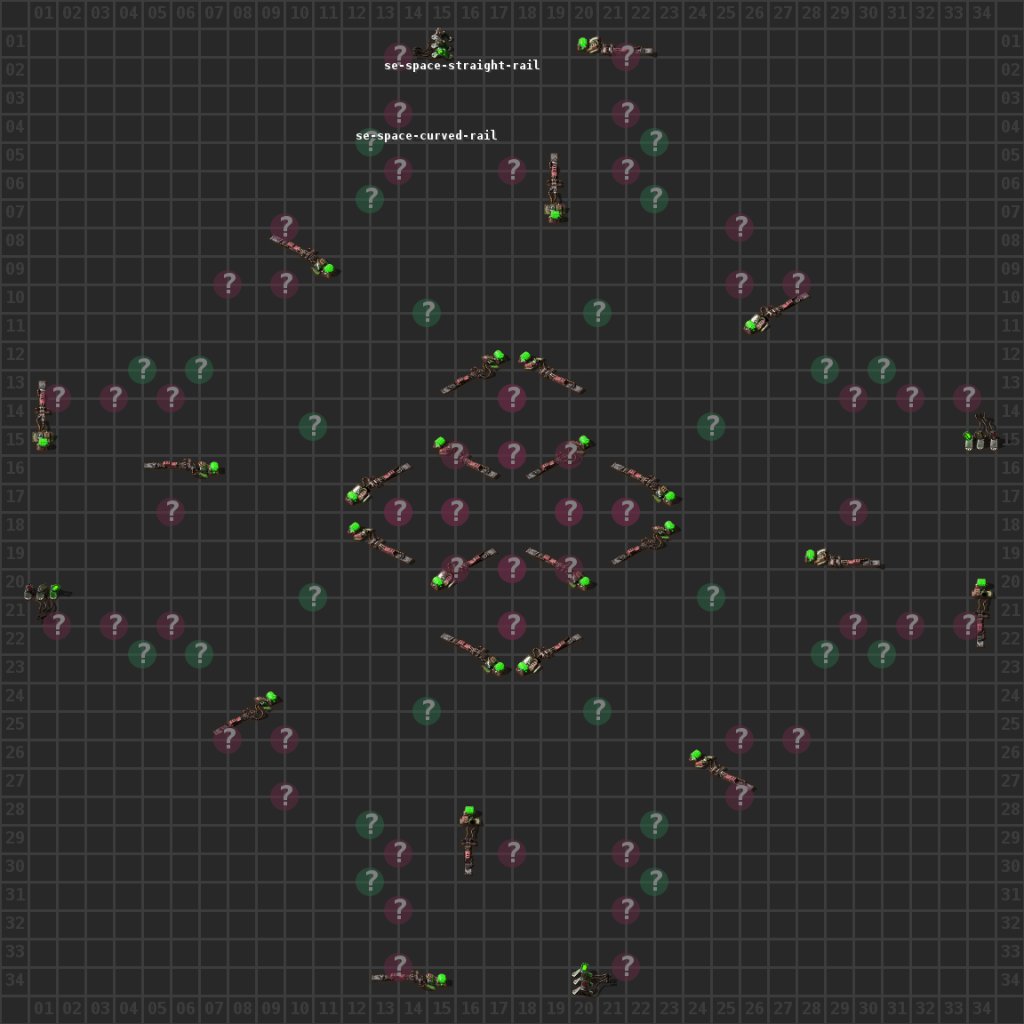Select signal with green lamp at column 12, row 18
Viewport: 1024px width, 1024px height.
(x=381, y=543)
